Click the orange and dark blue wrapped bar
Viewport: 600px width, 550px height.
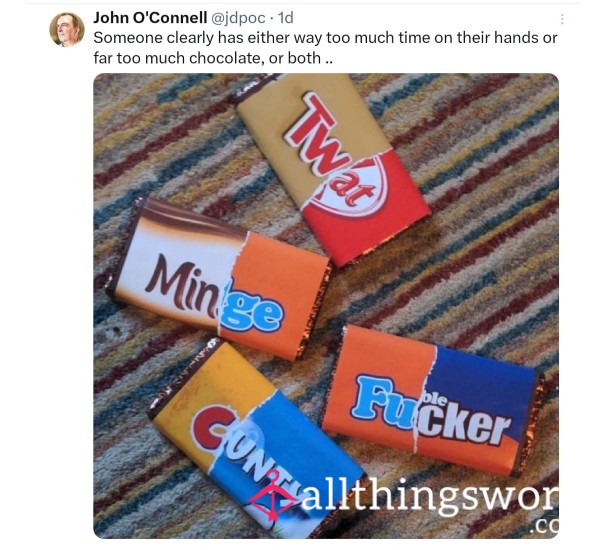pos(432,400)
